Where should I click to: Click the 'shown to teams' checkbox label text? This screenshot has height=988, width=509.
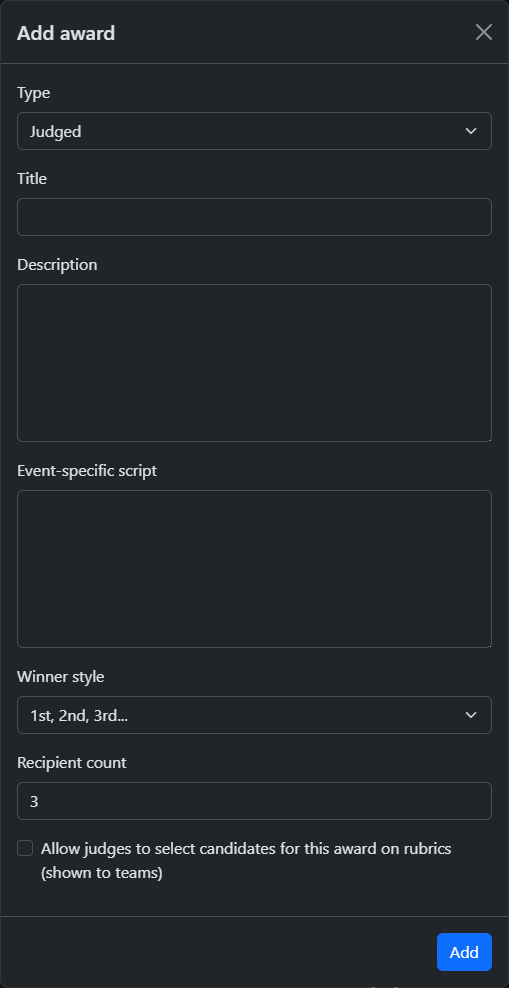pyautogui.click(x=101, y=873)
